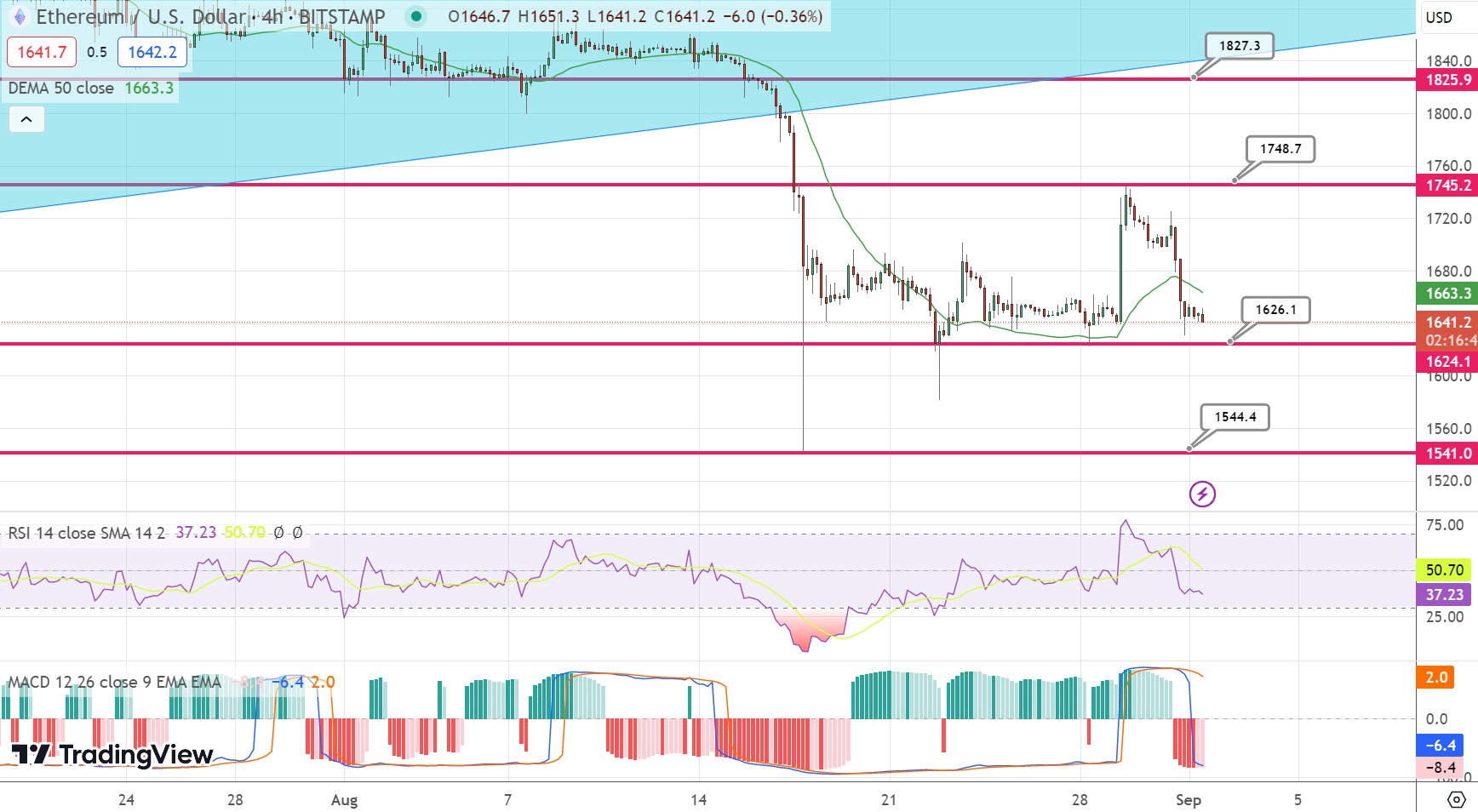Click the MACD 2.0 orange value tag

[x=1436, y=678]
